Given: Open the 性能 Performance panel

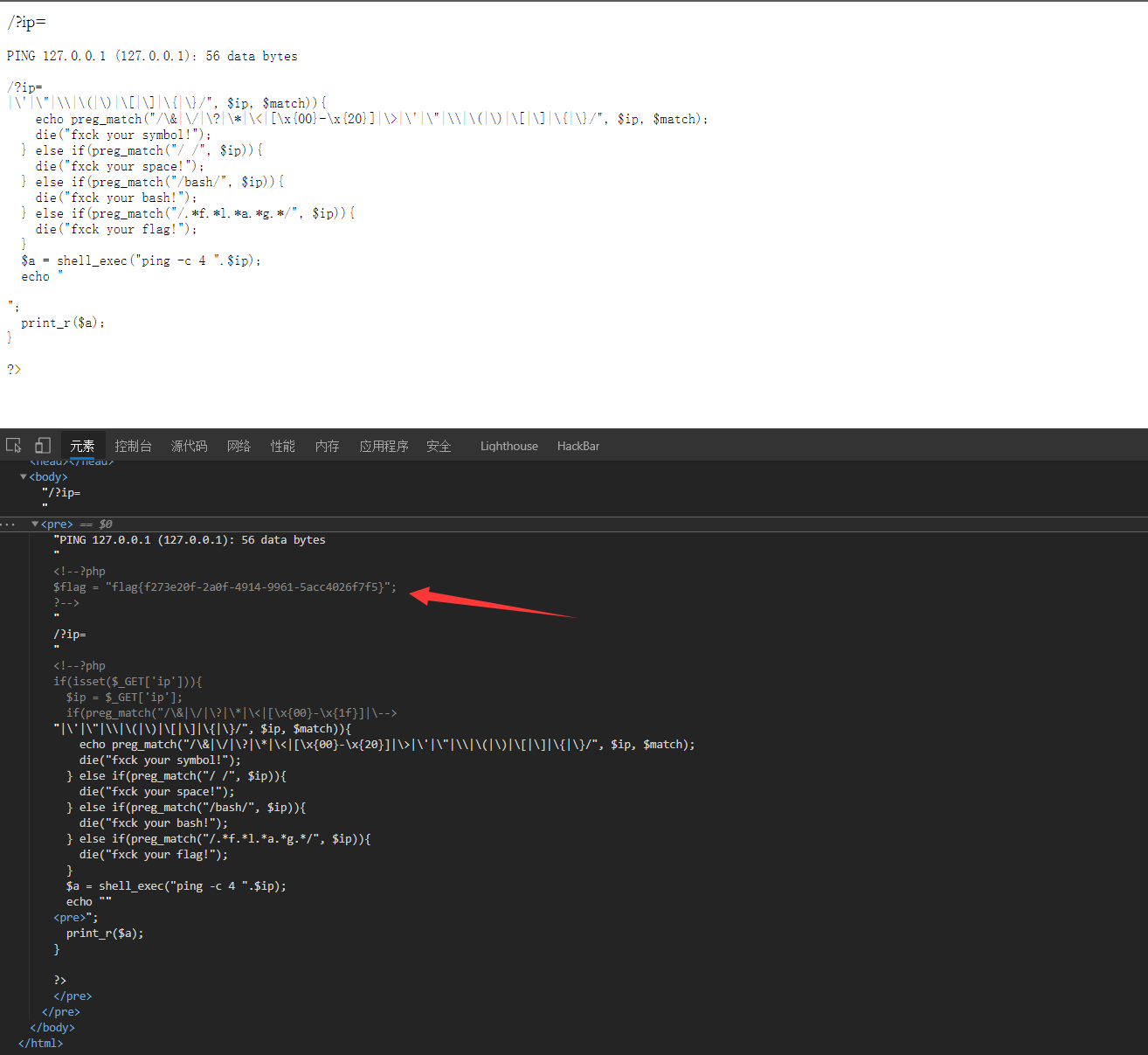Looking at the screenshot, I should coord(282,446).
